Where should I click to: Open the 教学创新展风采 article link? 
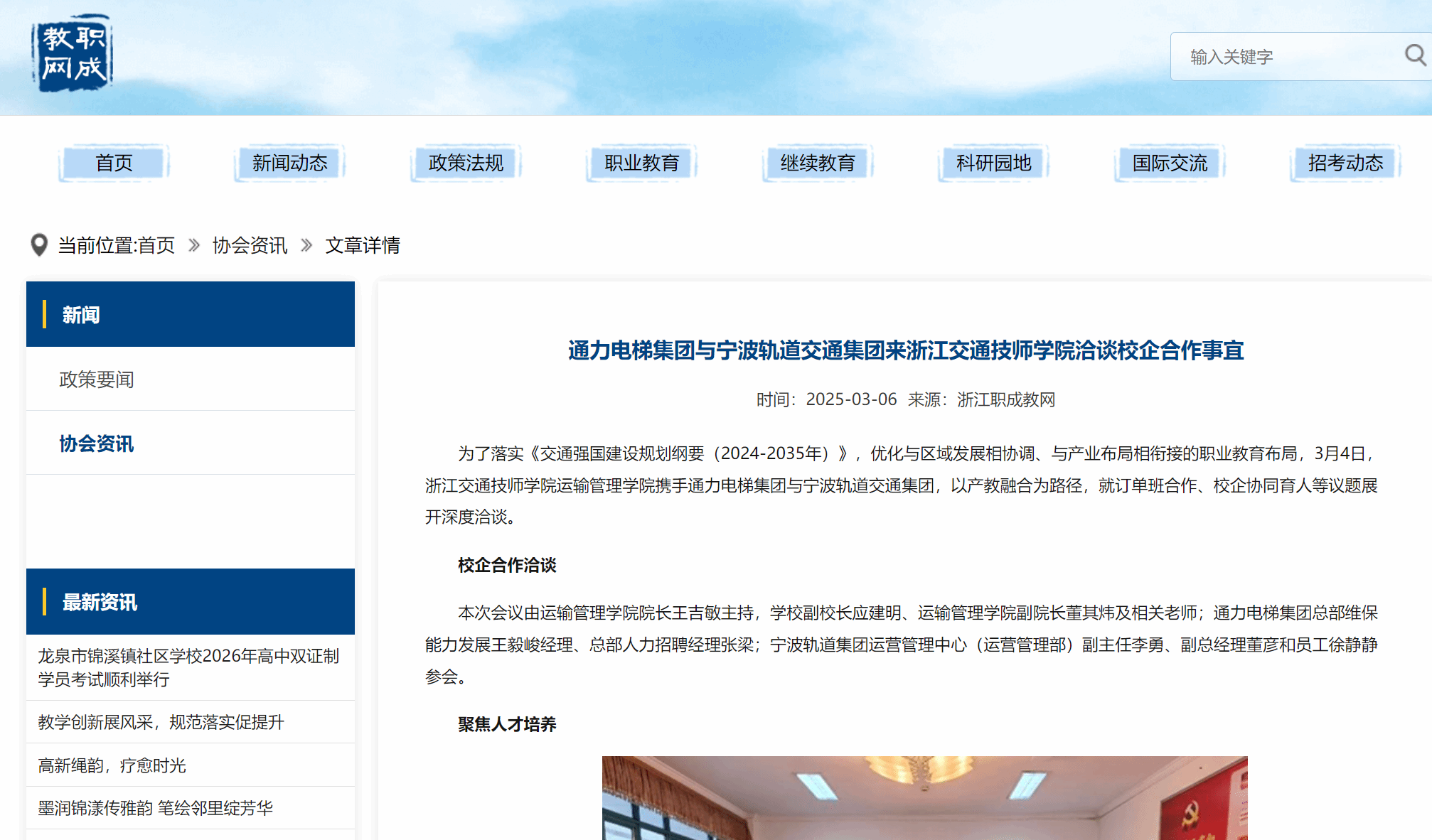click(161, 722)
